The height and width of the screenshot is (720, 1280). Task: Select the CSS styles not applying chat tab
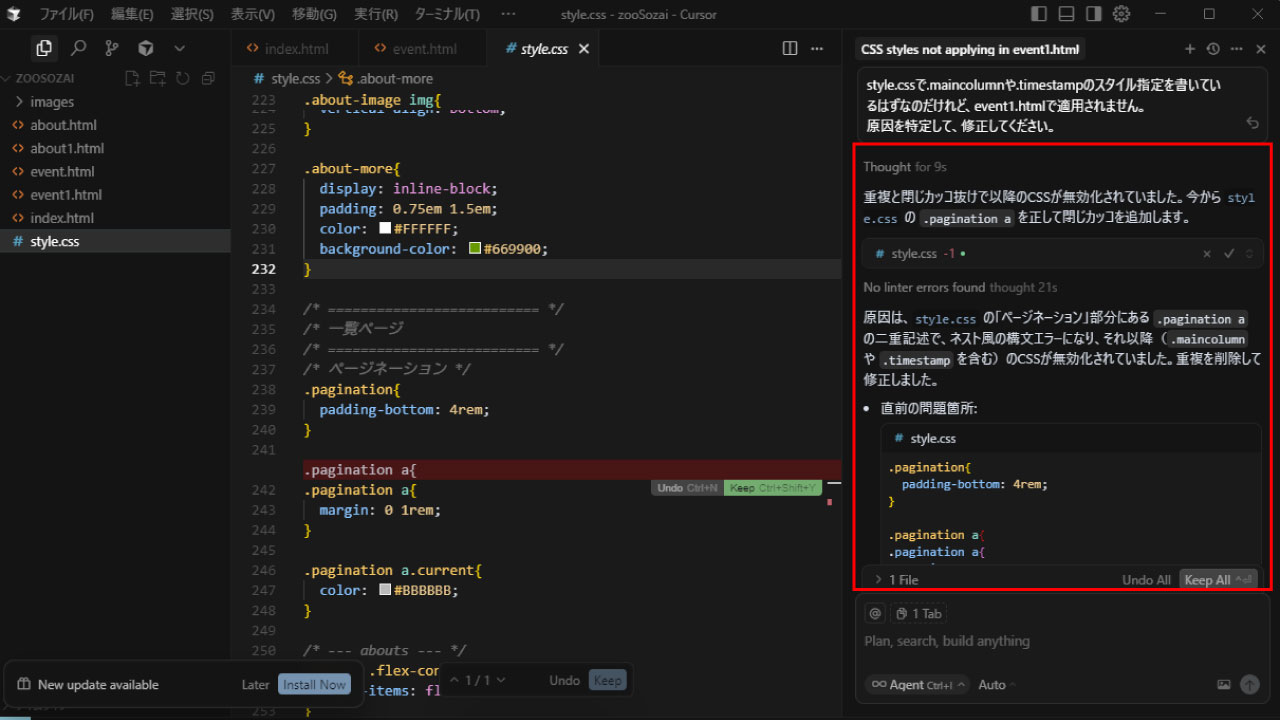pyautogui.click(x=969, y=49)
